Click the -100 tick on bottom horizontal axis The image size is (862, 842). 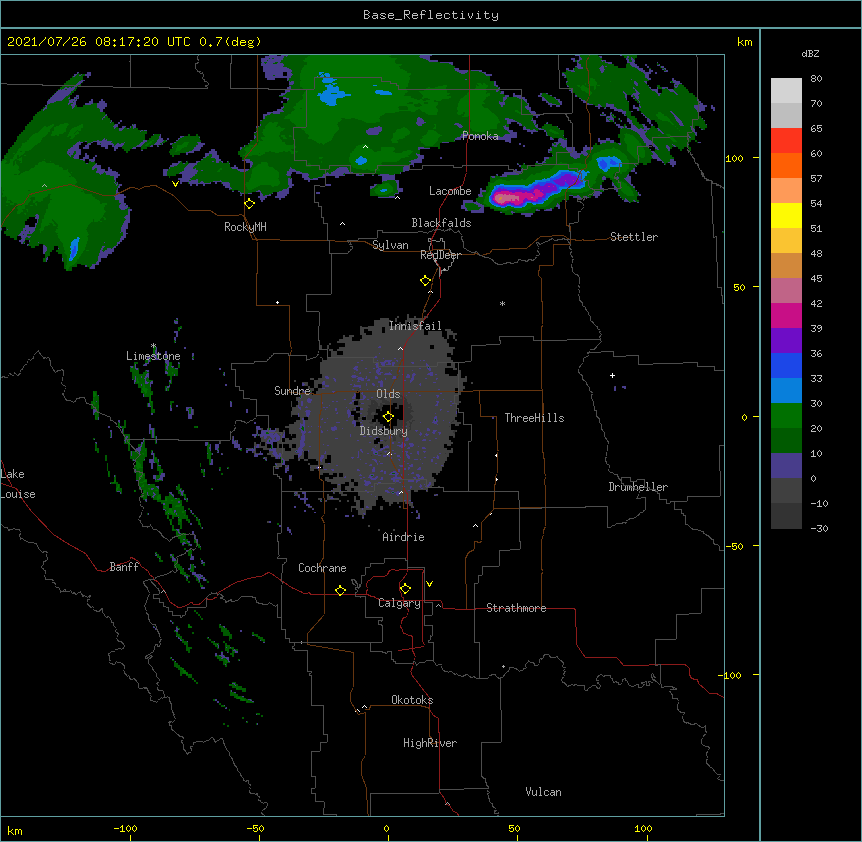coord(125,828)
